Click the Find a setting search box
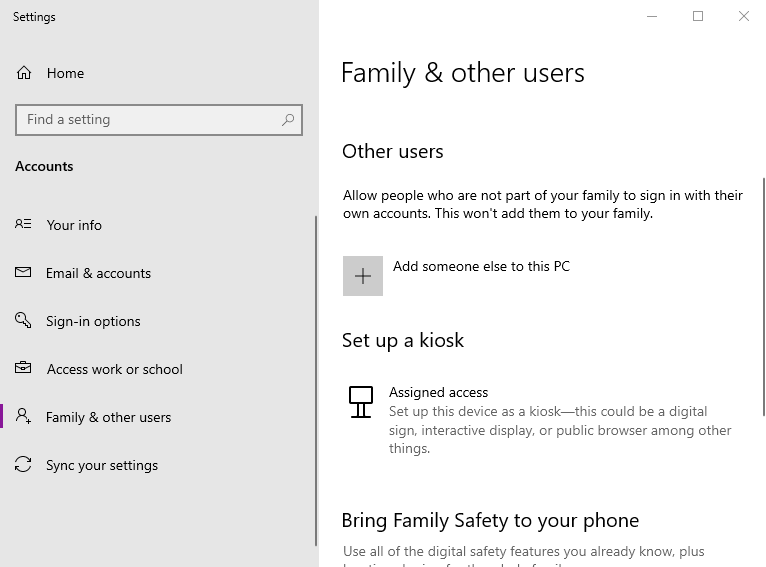Viewport: 766px width, 567px height. (x=150, y=120)
